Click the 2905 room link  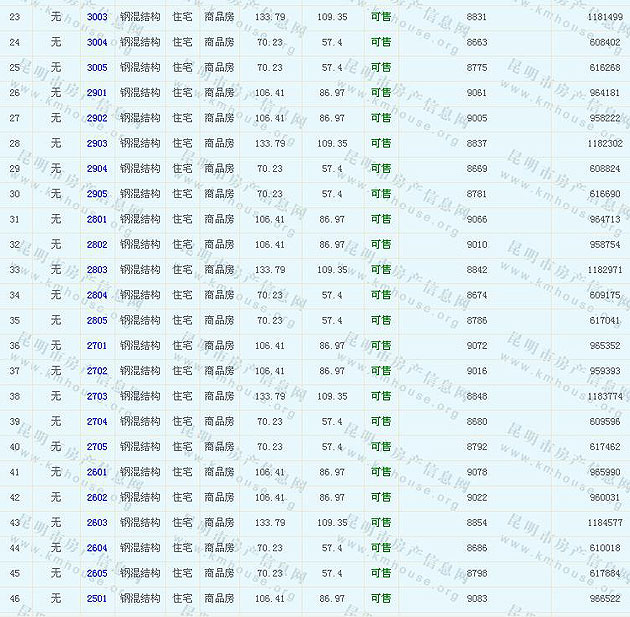(x=97, y=194)
